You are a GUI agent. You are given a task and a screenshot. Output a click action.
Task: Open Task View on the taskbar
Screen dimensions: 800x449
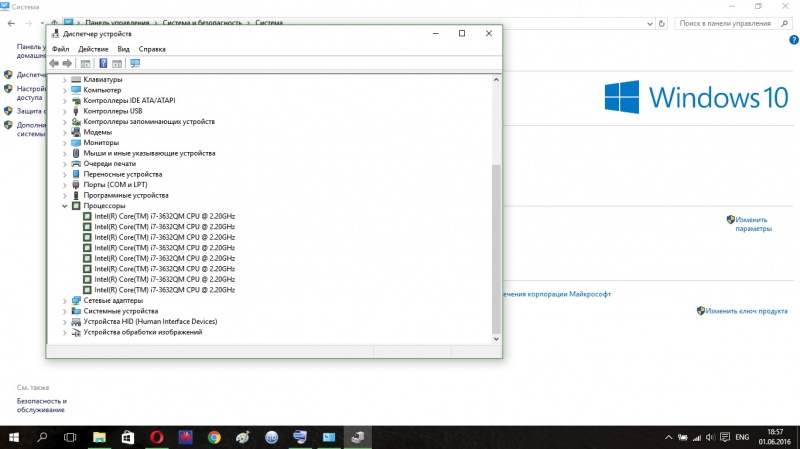[70, 437]
